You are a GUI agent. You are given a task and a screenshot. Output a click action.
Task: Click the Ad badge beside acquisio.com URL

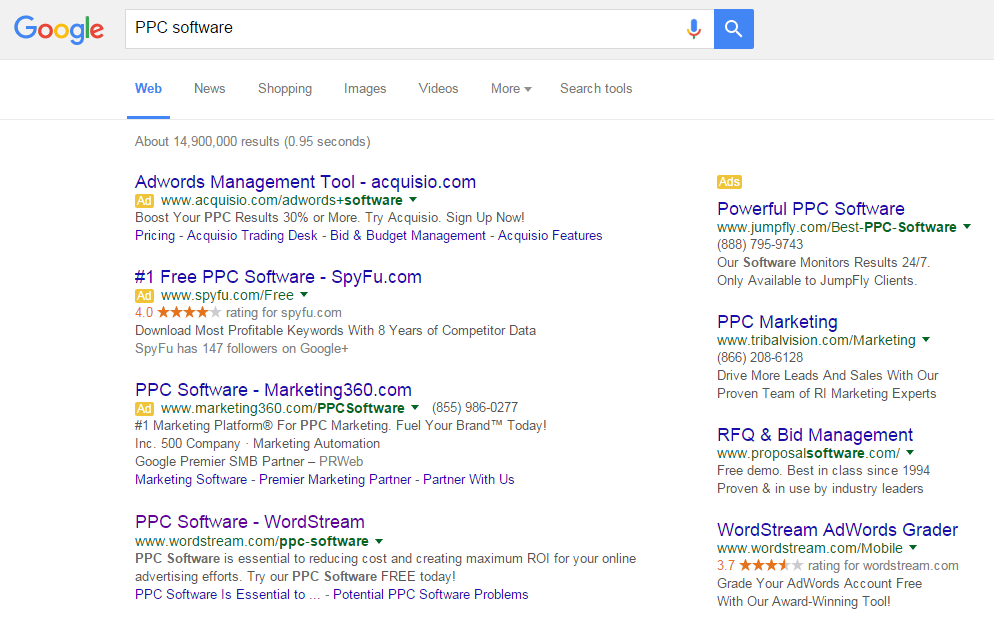[x=144, y=201]
